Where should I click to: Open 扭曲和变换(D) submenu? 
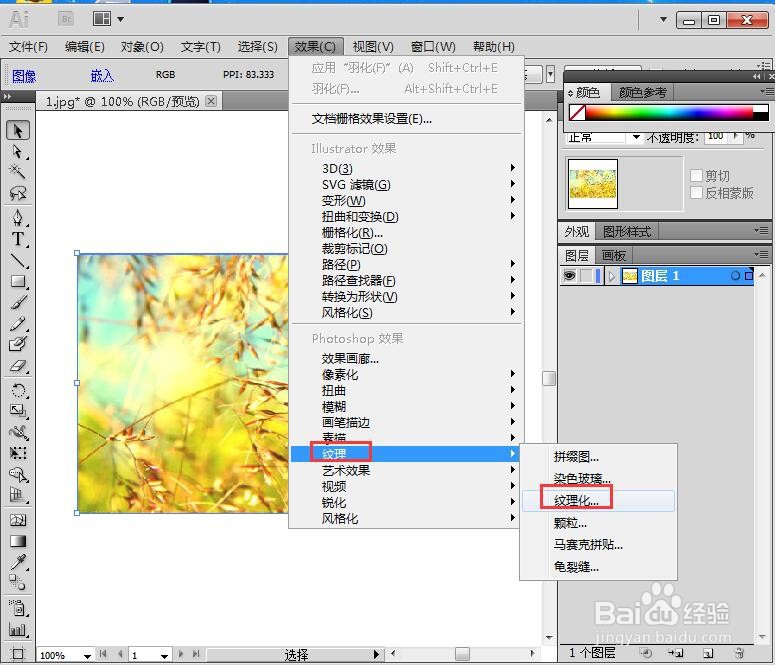point(405,216)
